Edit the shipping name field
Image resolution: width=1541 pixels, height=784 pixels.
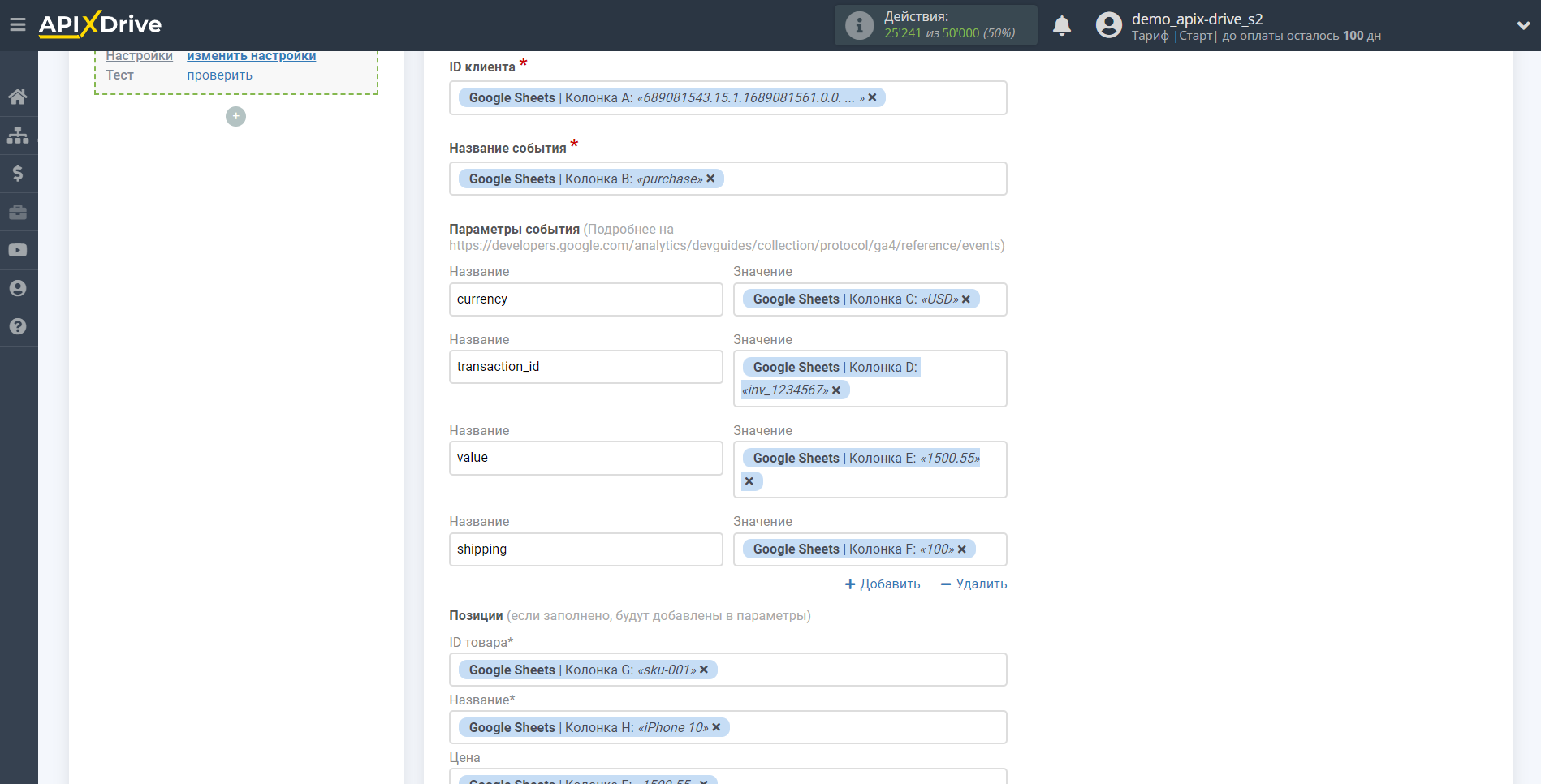586,549
